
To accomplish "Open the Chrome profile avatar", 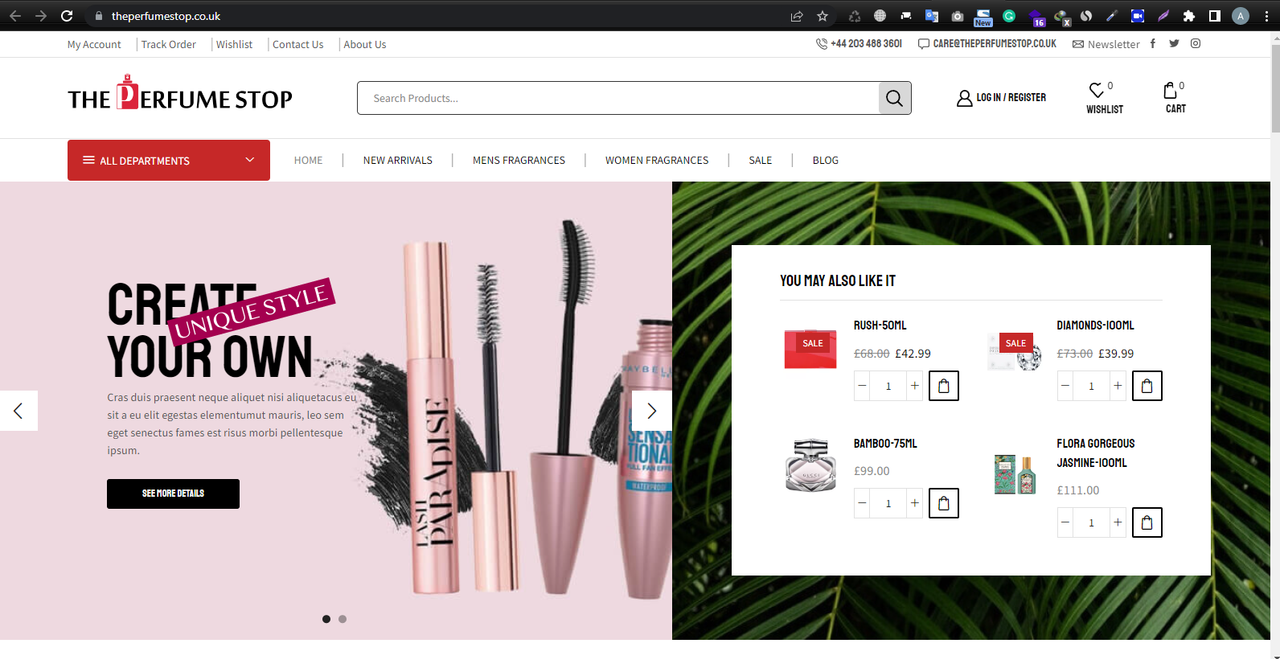I will click(x=1241, y=16).
